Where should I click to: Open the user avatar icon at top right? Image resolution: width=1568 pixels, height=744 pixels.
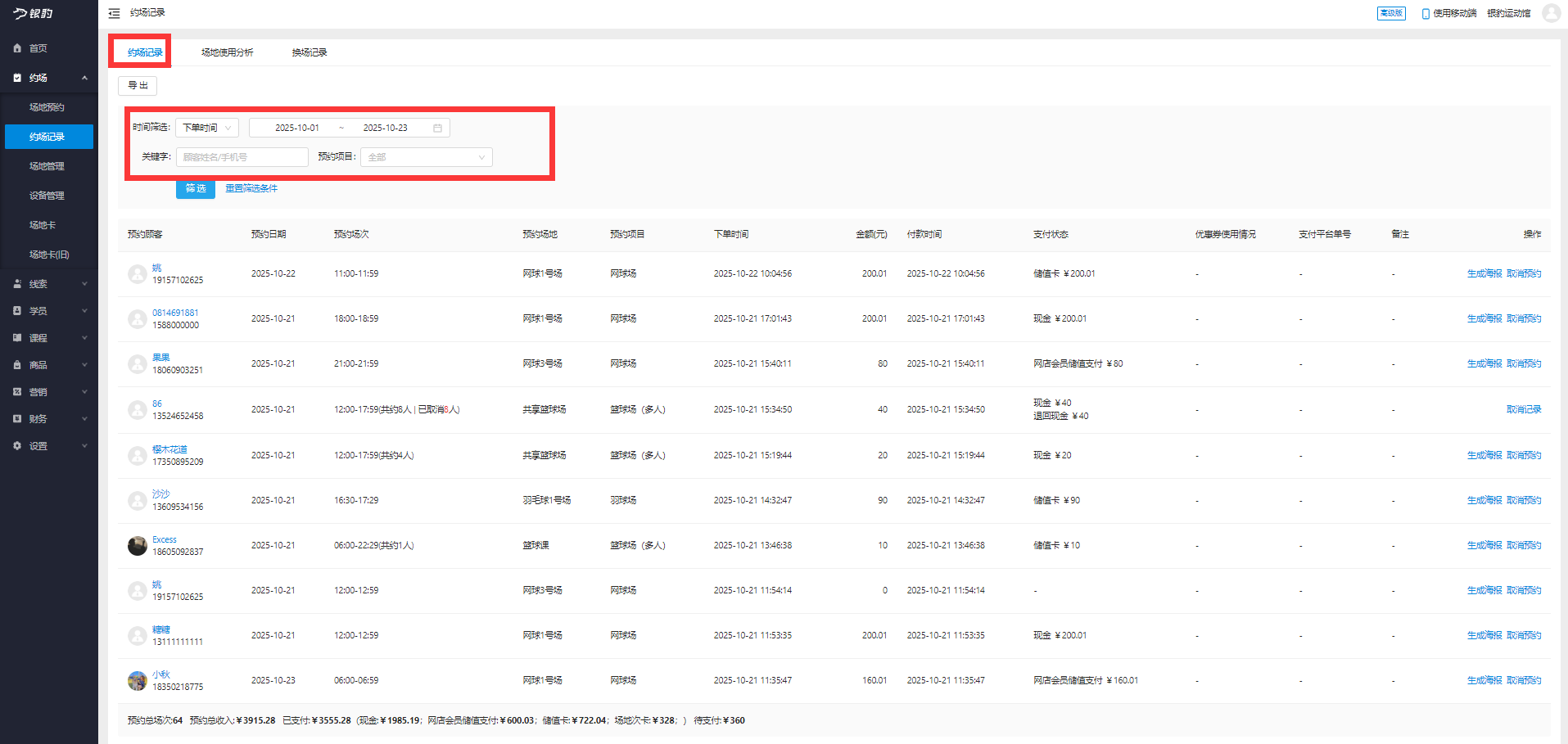[1551, 13]
